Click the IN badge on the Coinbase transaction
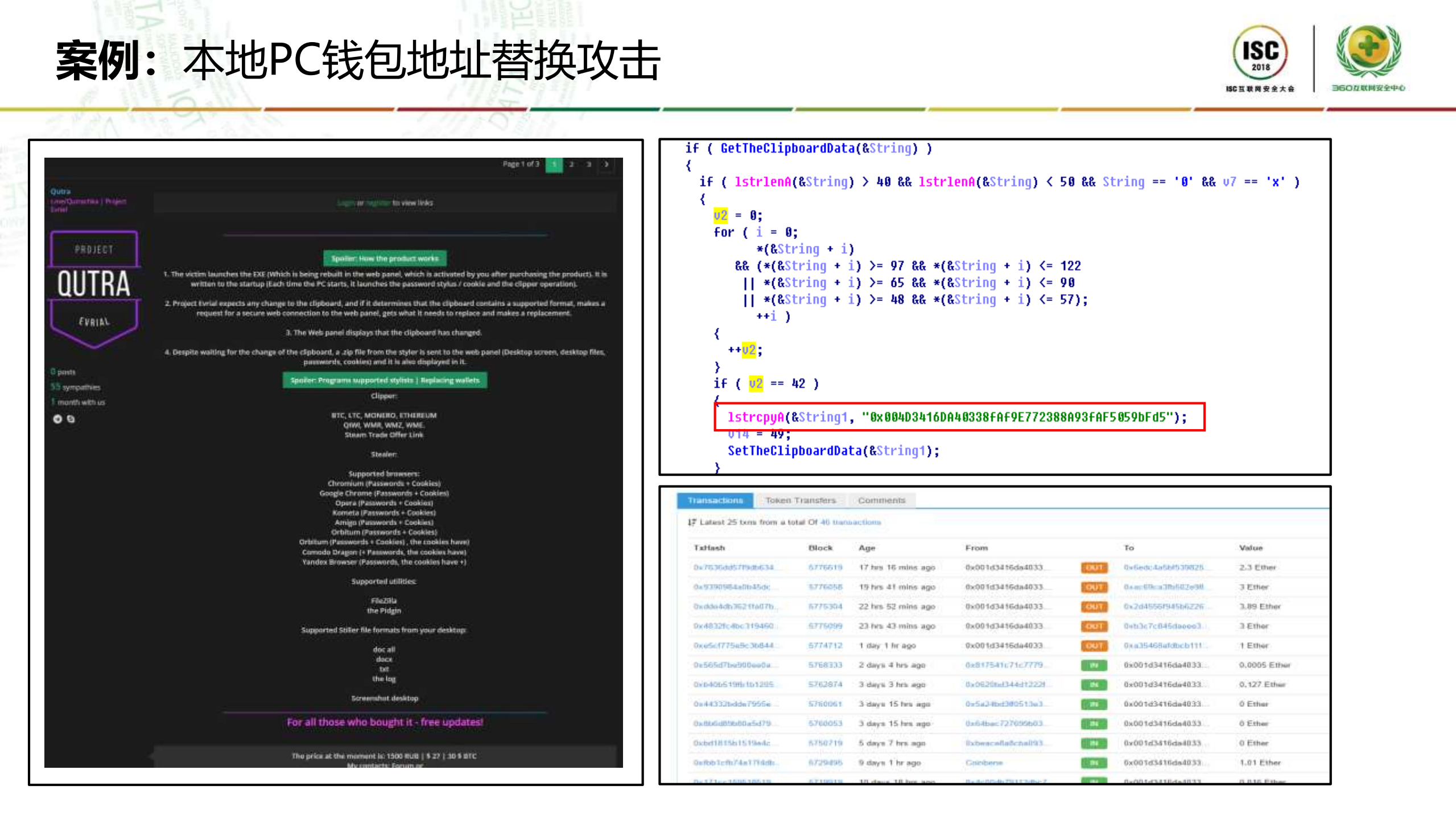 click(1094, 762)
